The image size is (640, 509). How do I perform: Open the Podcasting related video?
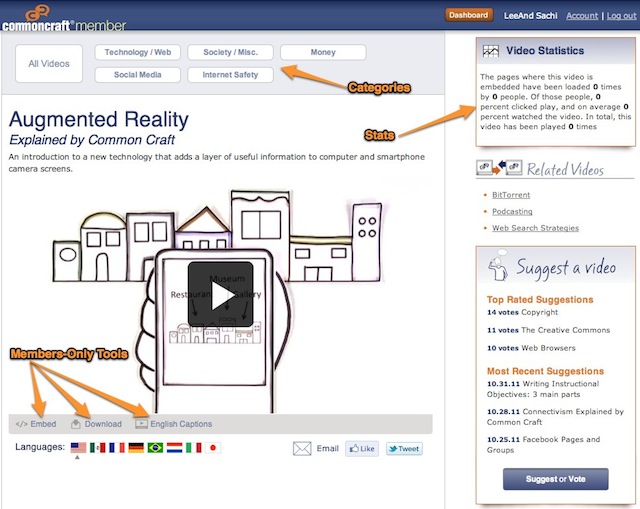[x=512, y=211]
